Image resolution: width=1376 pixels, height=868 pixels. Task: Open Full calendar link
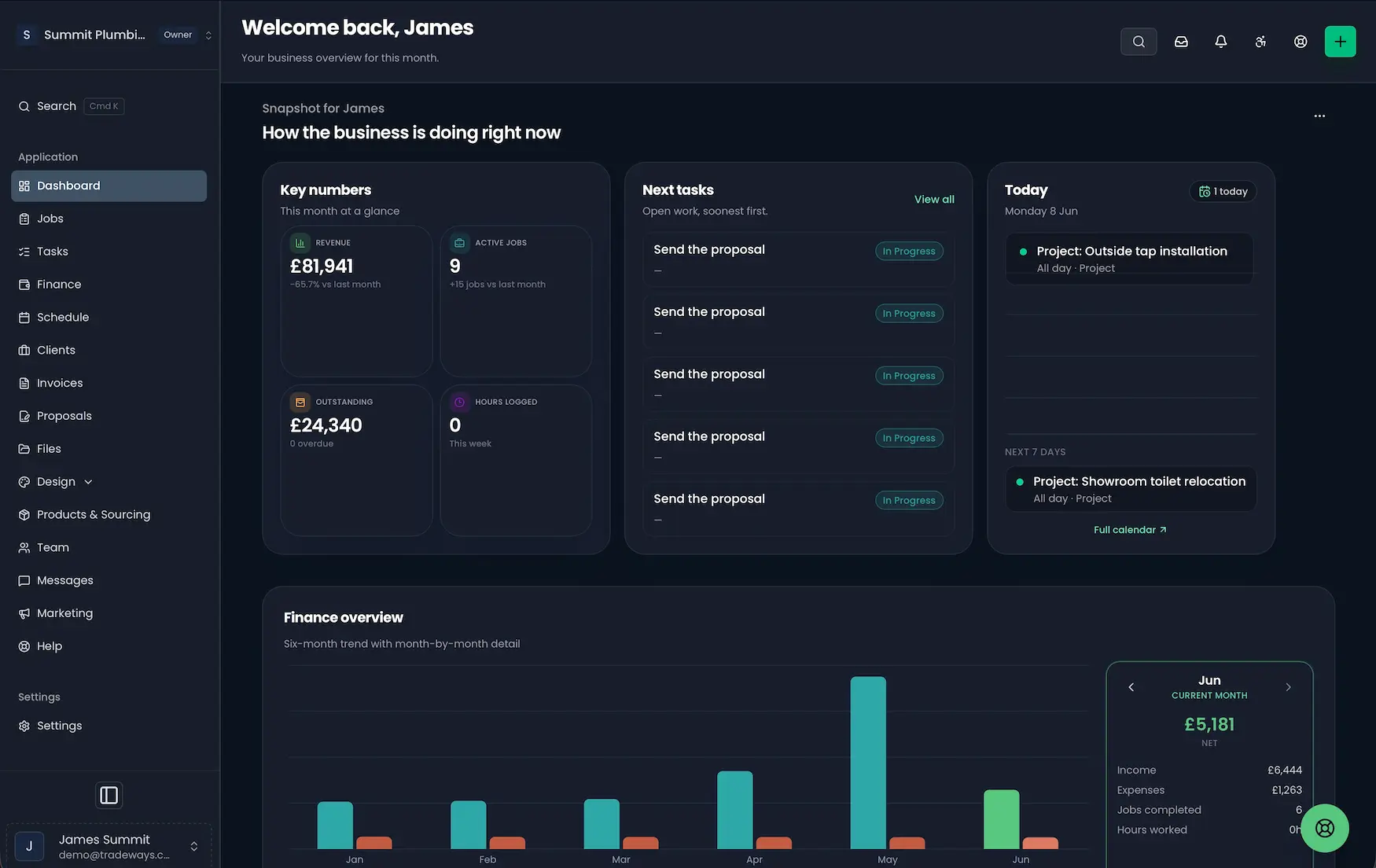pos(1130,530)
